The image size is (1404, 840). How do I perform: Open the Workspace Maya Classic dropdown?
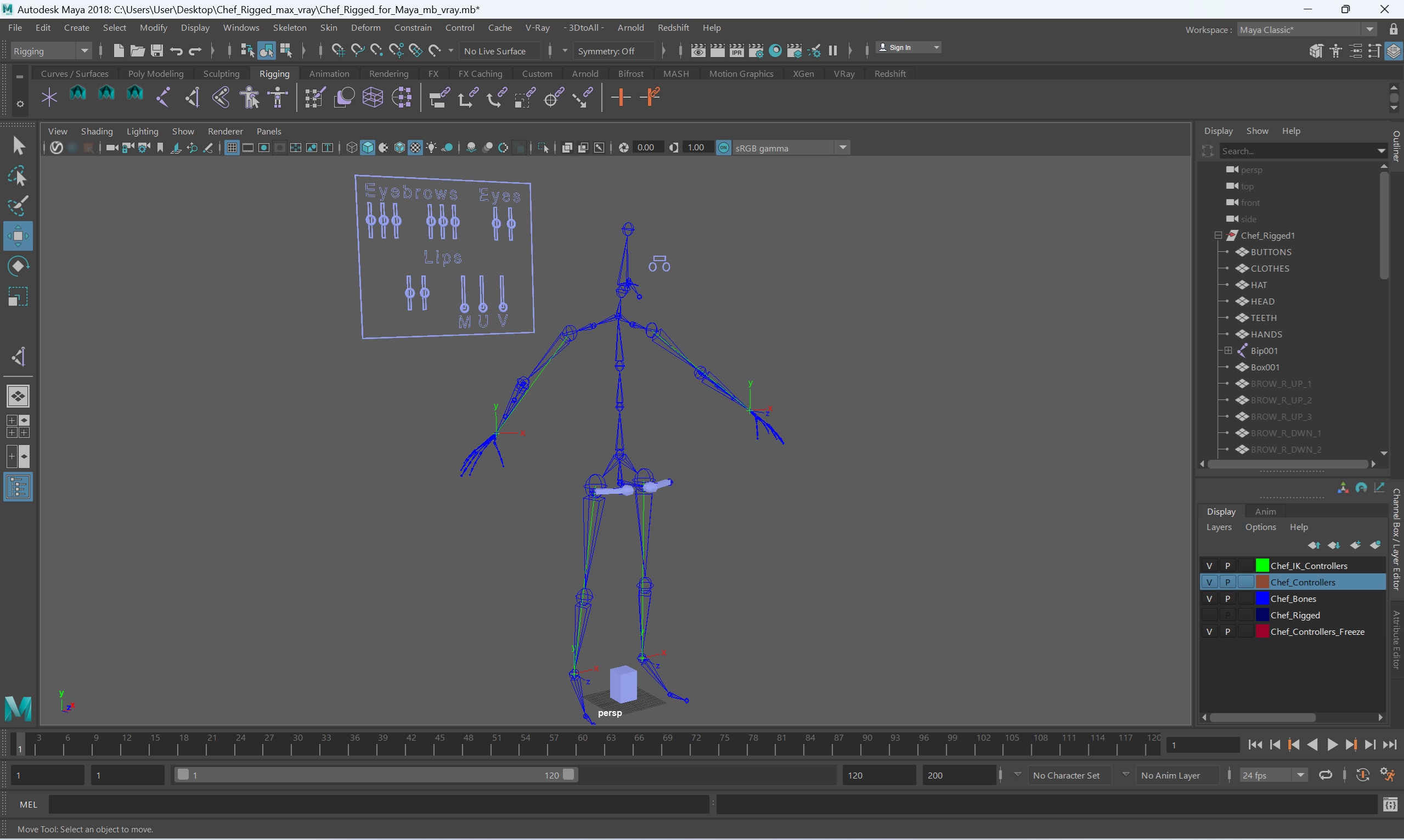1307,30
